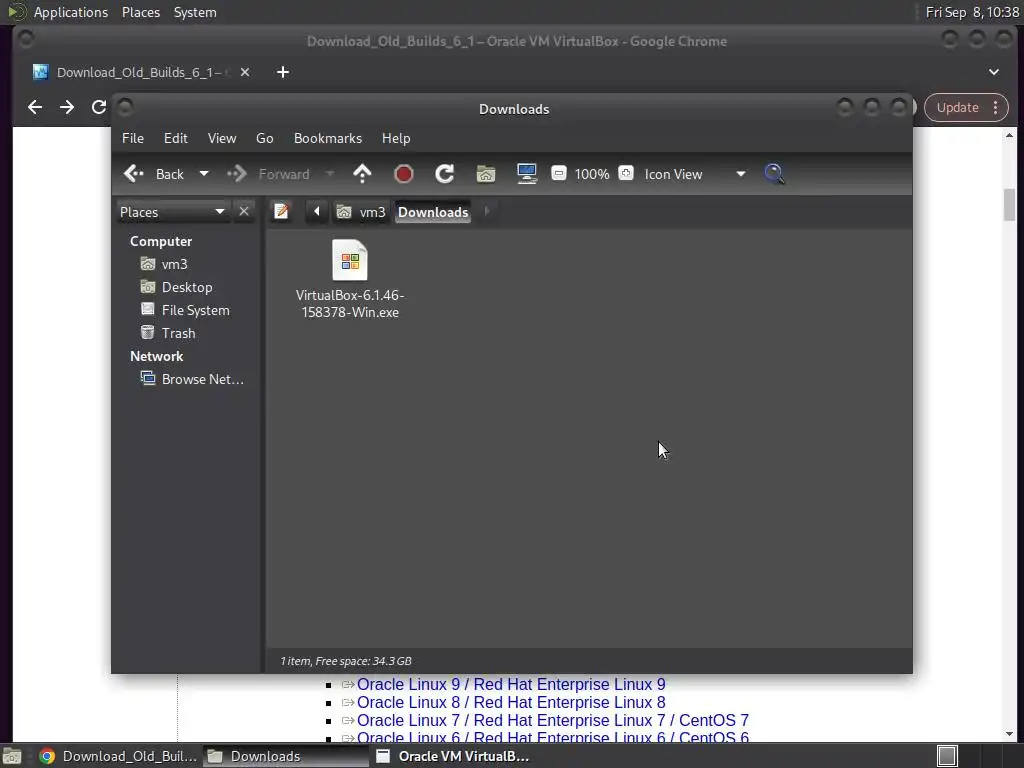Open a new Chrome tab
1024x768 pixels.
[x=283, y=72]
